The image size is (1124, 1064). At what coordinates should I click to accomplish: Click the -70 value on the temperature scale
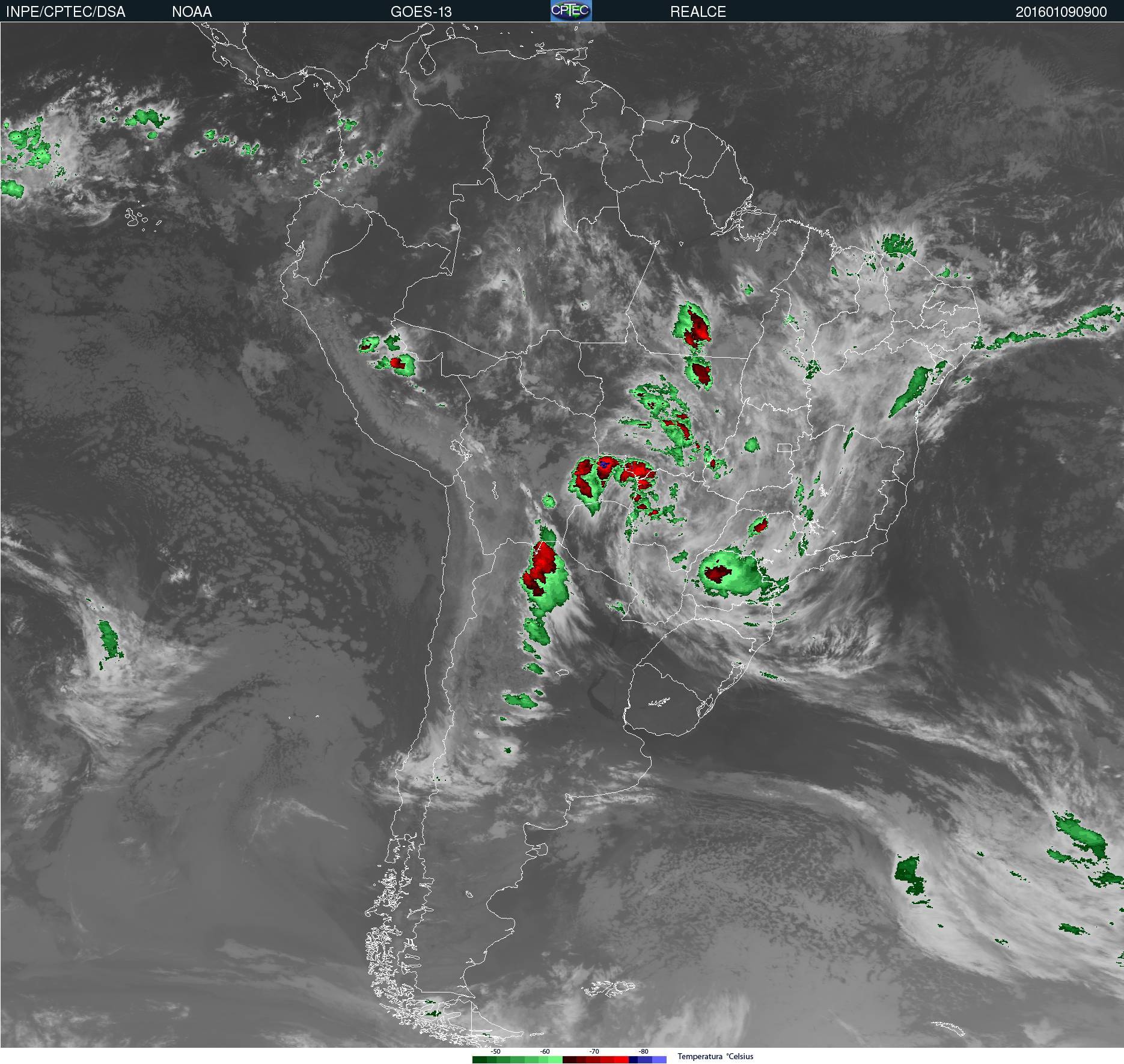[594, 1051]
